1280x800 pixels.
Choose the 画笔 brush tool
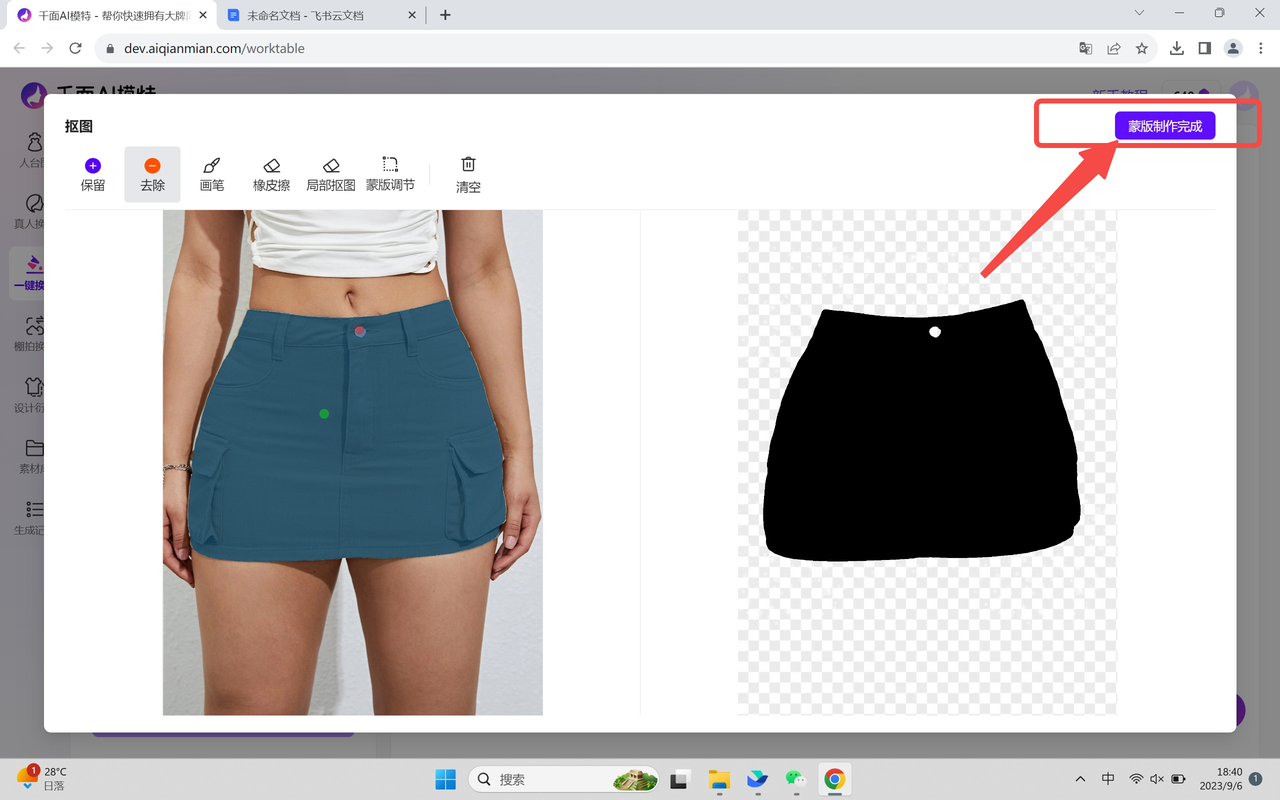click(212, 174)
